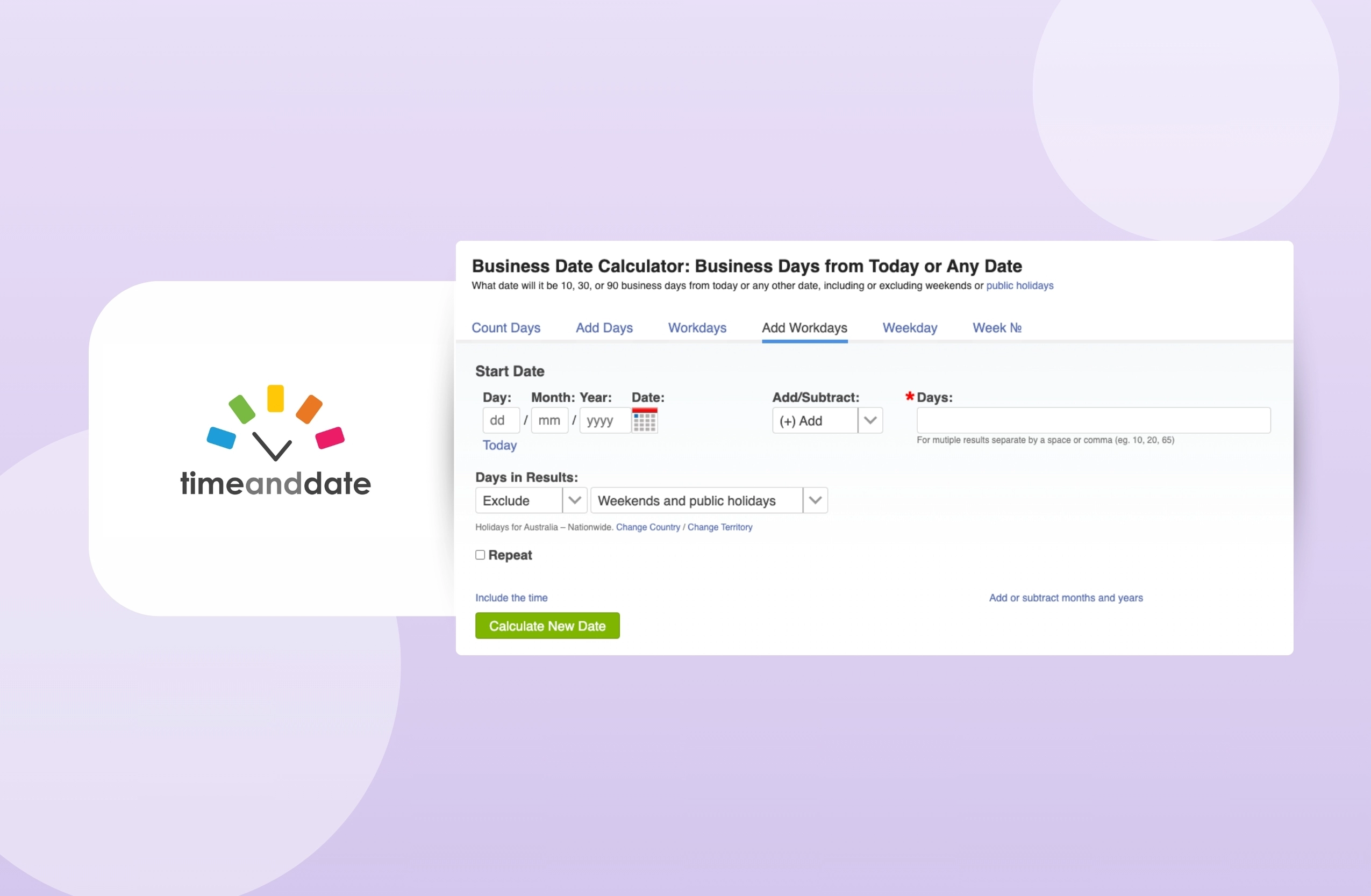Image resolution: width=1371 pixels, height=896 pixels.
Task: Click the multiple results hint text
Action: [1046, 440]
